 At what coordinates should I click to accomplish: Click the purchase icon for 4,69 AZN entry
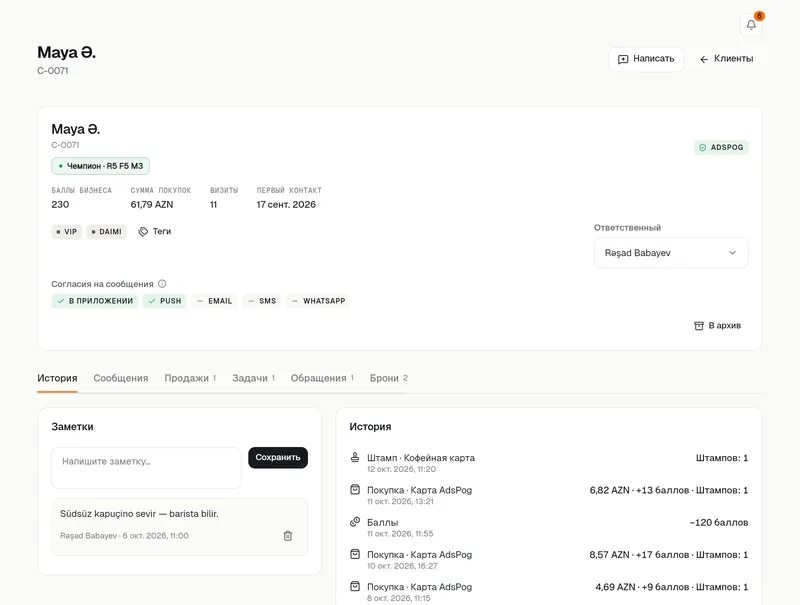355,586
